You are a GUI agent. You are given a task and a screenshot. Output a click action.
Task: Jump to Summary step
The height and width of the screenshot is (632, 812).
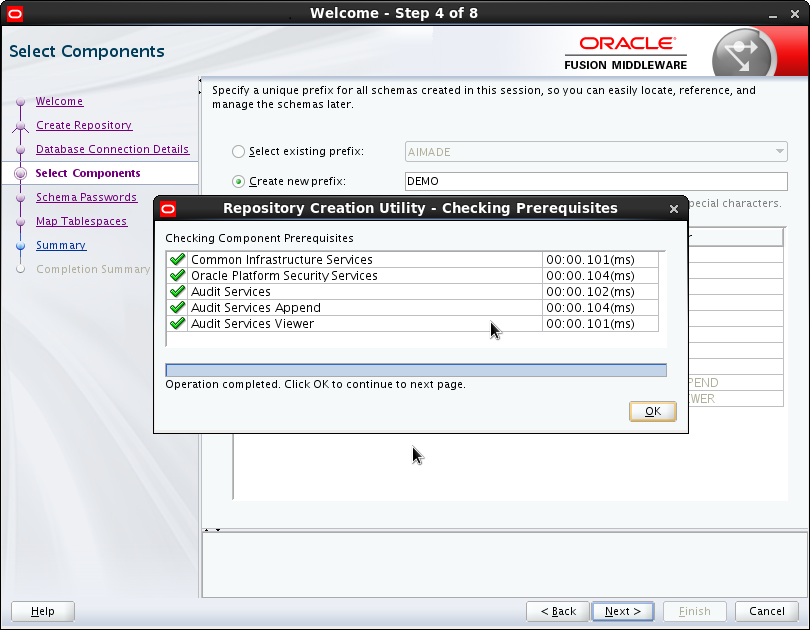point(61,245)
